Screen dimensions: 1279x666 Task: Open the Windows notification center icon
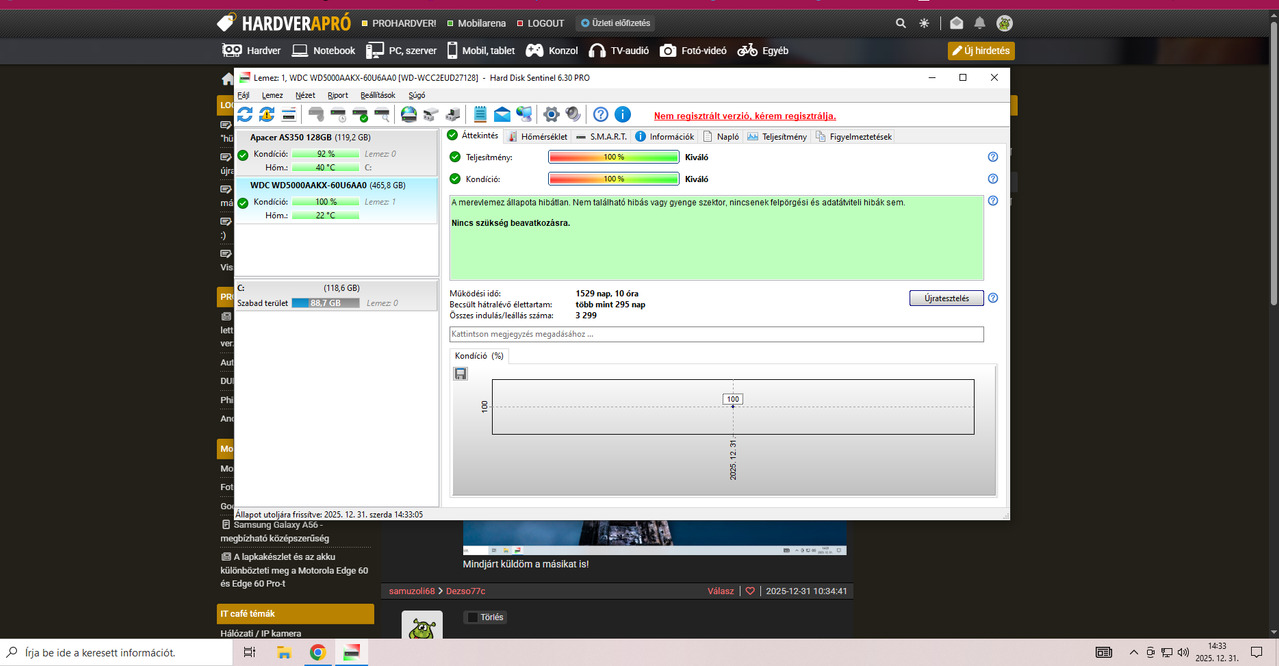click(1257, 652)
